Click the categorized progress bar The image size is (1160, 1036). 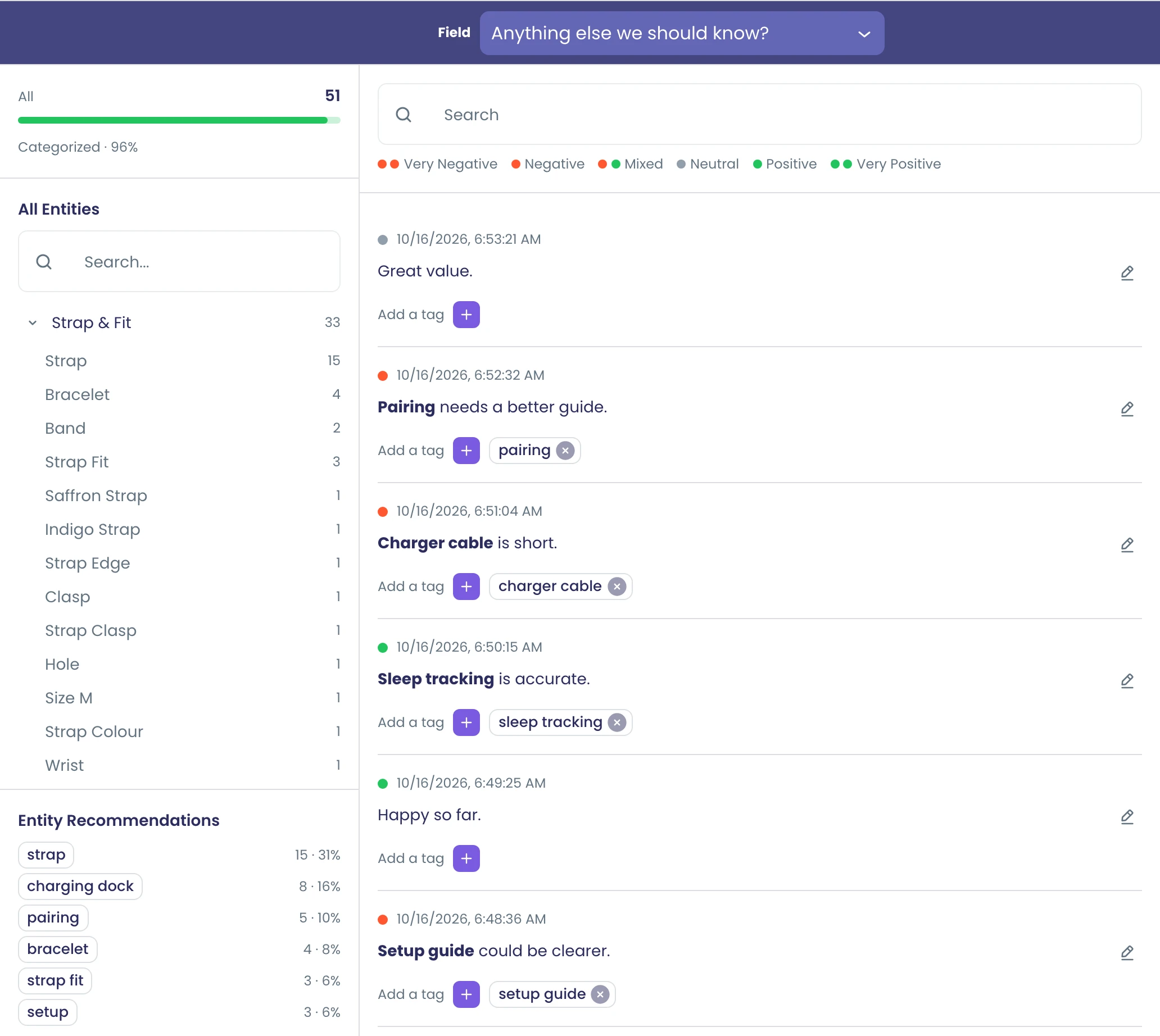pyautogui.click(x=179, y=120)
